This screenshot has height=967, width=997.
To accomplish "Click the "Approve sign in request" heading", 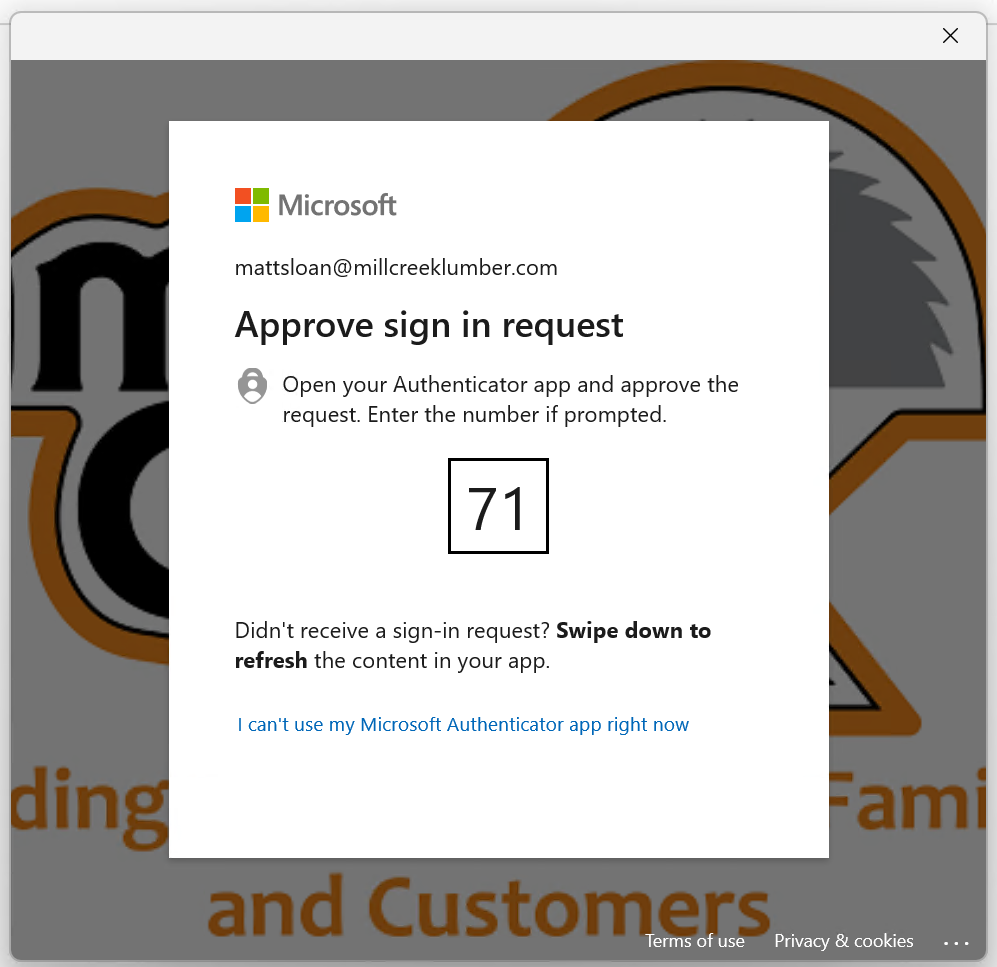I will (429, 325).
